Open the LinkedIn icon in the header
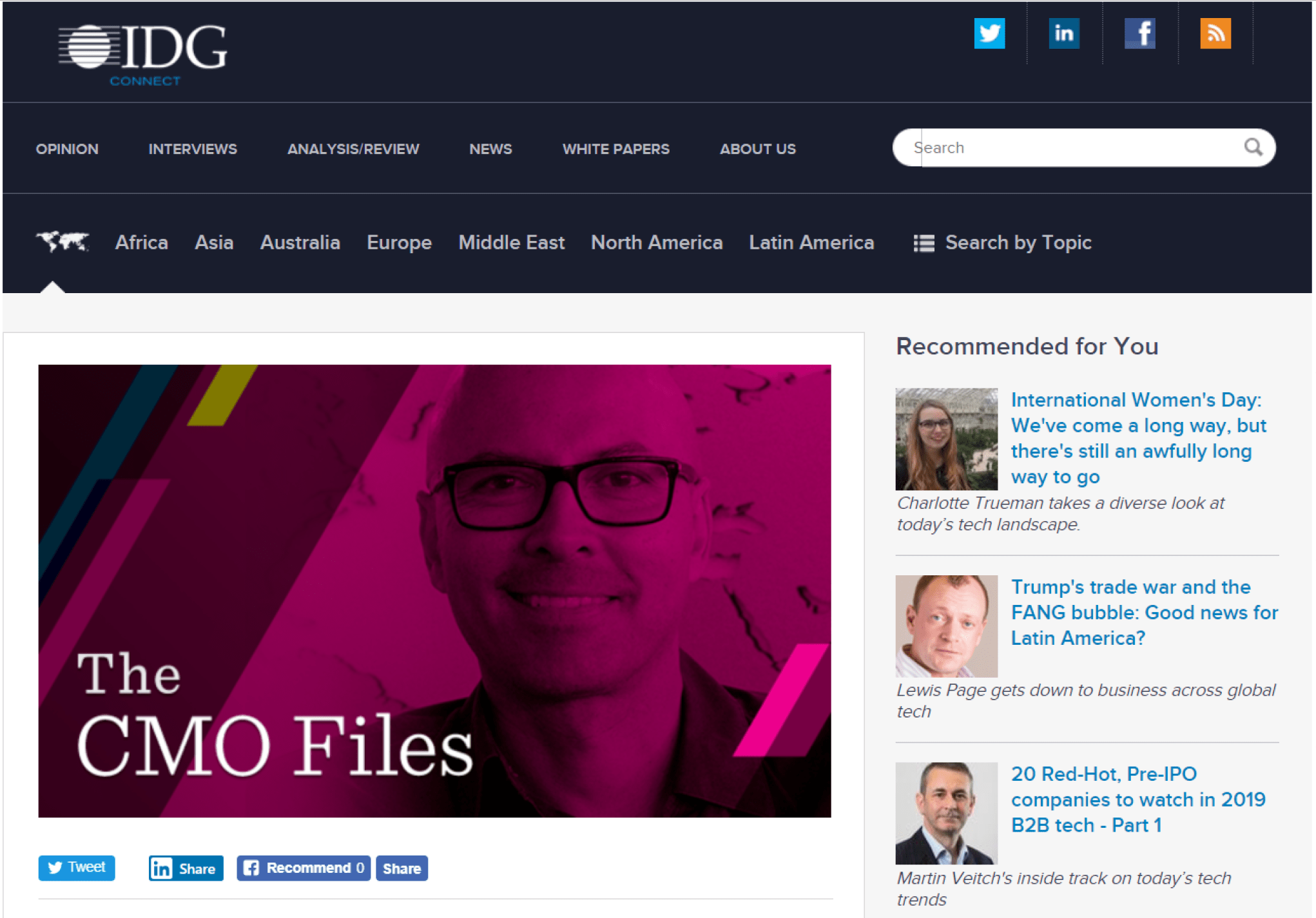This screenshot has height=918, width=1316. [x=1064, y=33]
